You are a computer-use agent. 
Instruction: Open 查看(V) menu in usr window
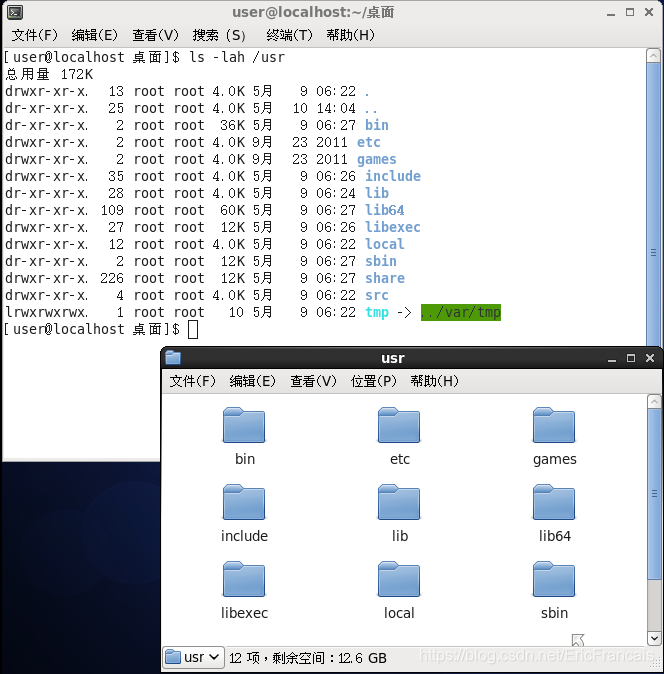[x=313, y=381]
